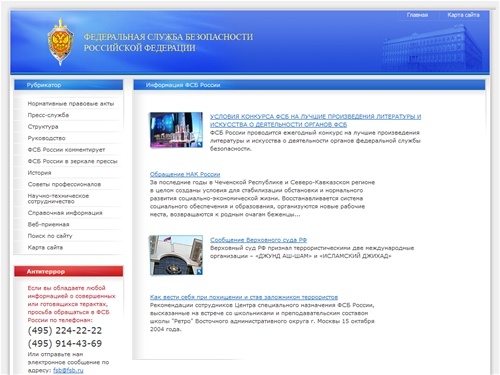Click the Федеральная служба безопасности title text

coord(168,42)
